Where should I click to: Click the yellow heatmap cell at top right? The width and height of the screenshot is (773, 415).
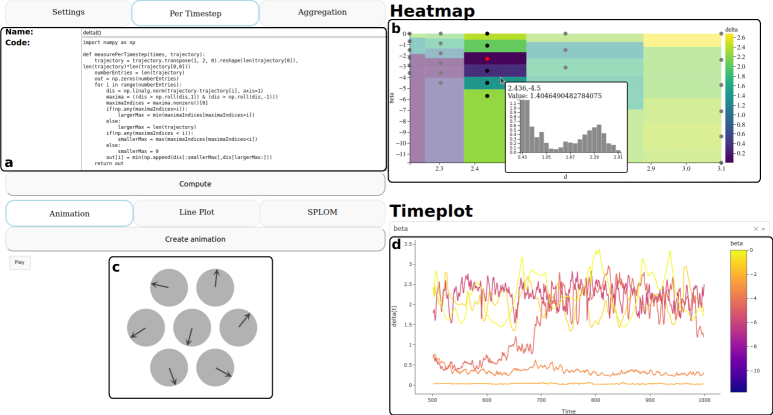pos(682,40)
